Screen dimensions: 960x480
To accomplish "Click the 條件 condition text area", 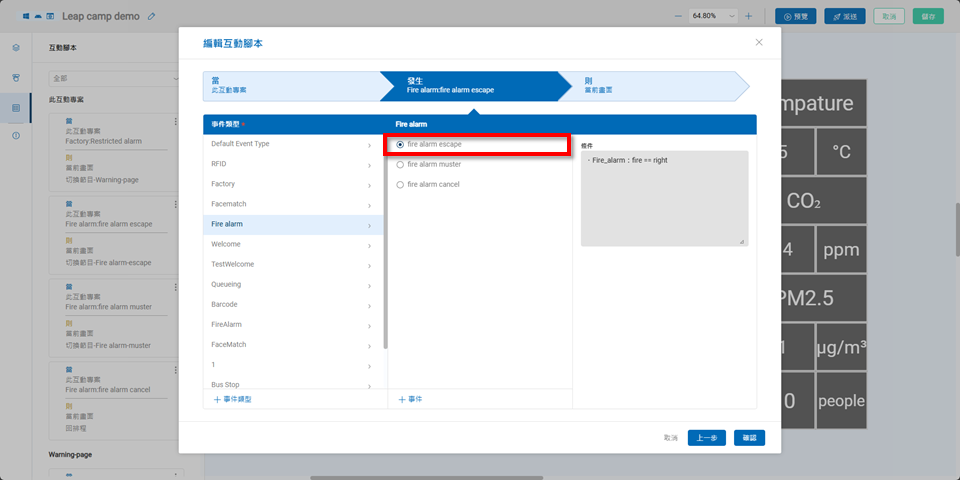I will pyautogui.click(x=663, y=198).
